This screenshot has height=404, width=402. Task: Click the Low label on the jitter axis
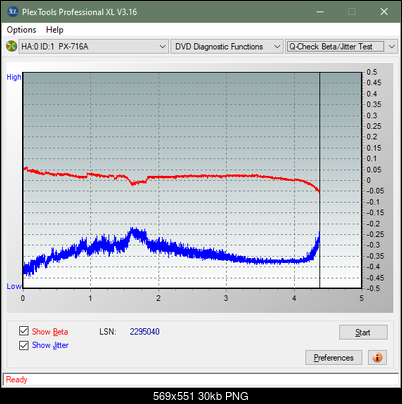coord(14,286)
